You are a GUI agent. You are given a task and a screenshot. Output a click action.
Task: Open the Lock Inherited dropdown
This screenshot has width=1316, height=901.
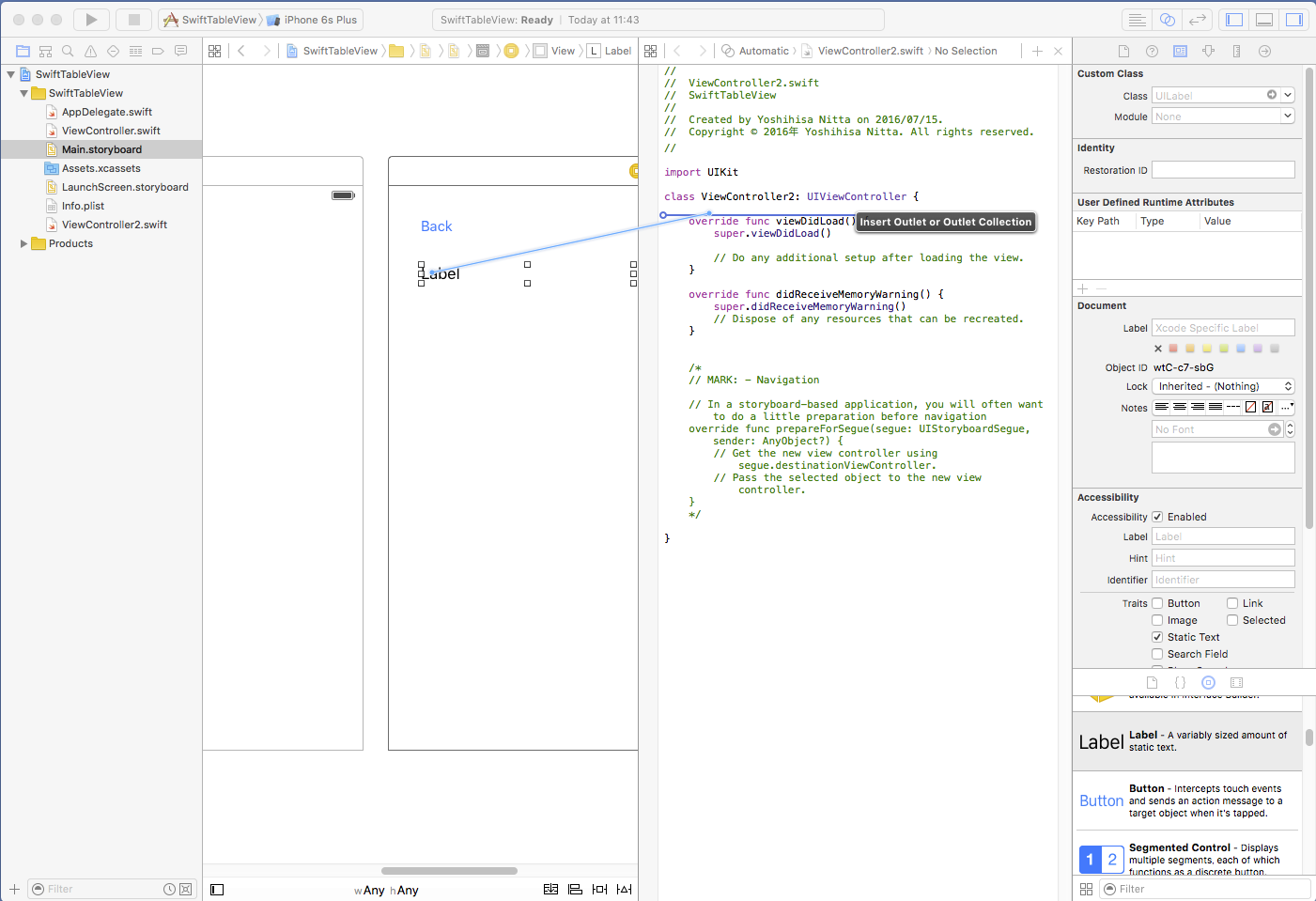pyautogui.click(x=1223, y=386)
